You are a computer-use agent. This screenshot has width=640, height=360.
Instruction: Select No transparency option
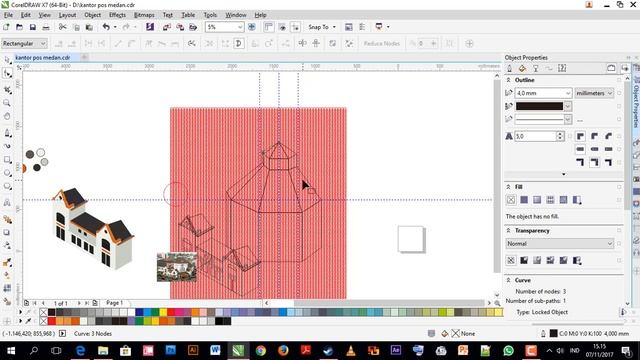511,260
